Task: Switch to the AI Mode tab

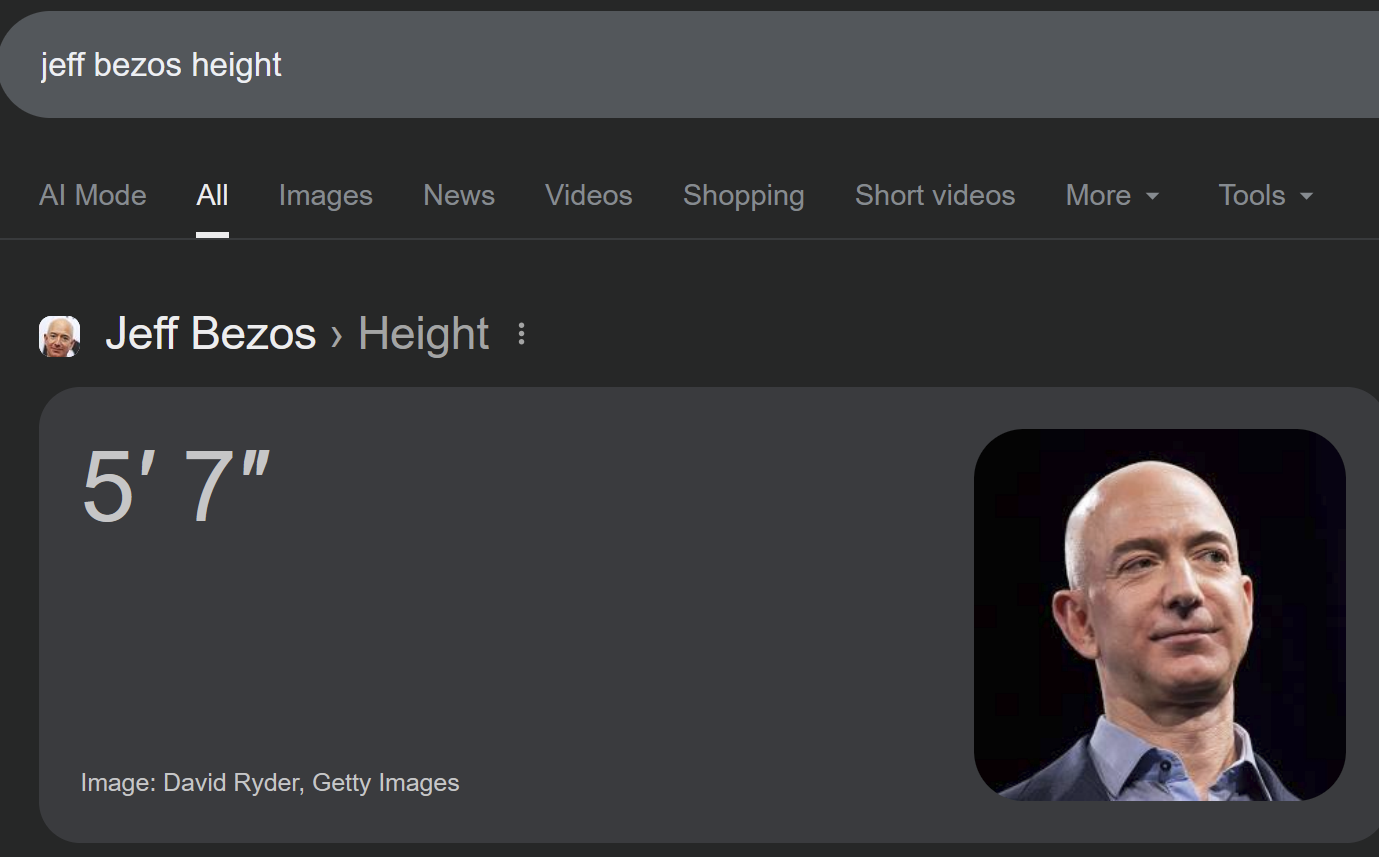Action: point(93,195)
